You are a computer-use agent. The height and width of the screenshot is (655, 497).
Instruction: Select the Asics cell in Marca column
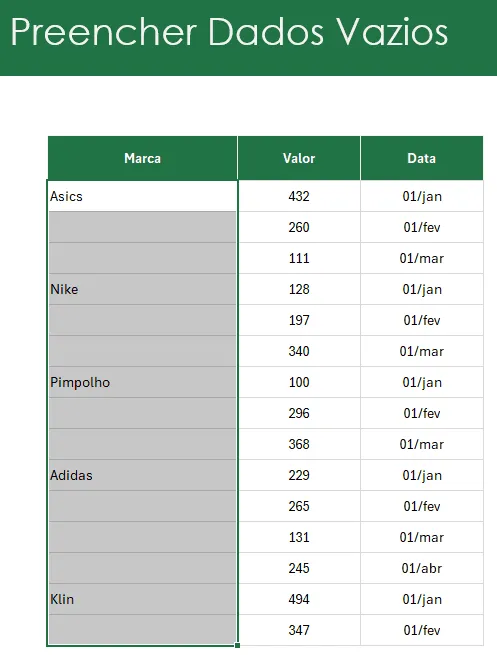tap(142, 196)
